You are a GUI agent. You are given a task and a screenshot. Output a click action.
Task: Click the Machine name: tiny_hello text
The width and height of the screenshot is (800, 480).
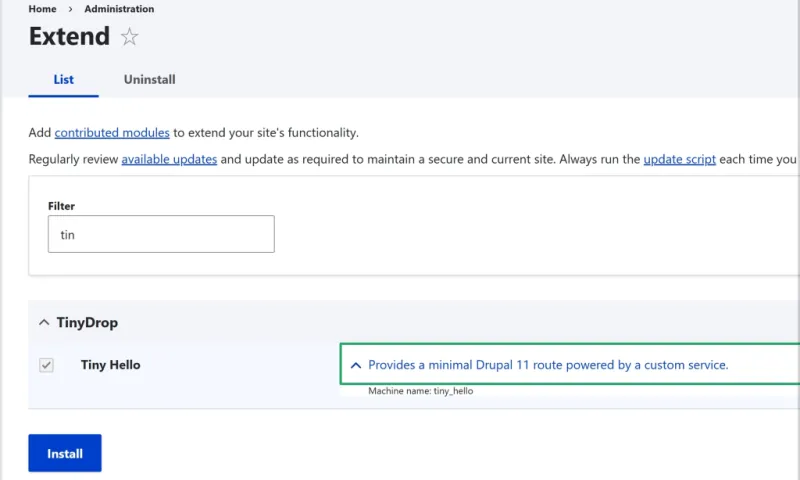(420, 391)
